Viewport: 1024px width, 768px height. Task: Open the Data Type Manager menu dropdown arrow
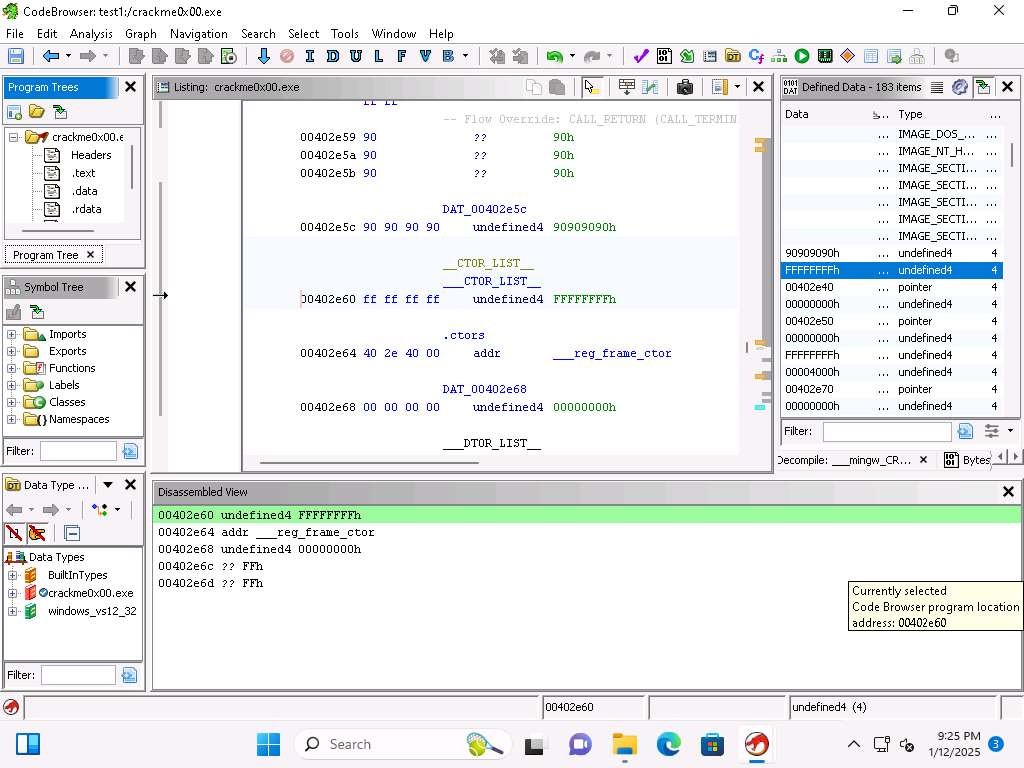tap(108, 485)
